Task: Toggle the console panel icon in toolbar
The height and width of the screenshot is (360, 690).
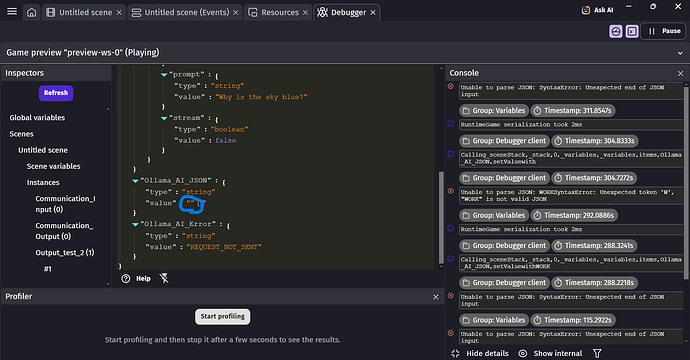Action: point(632,31)
